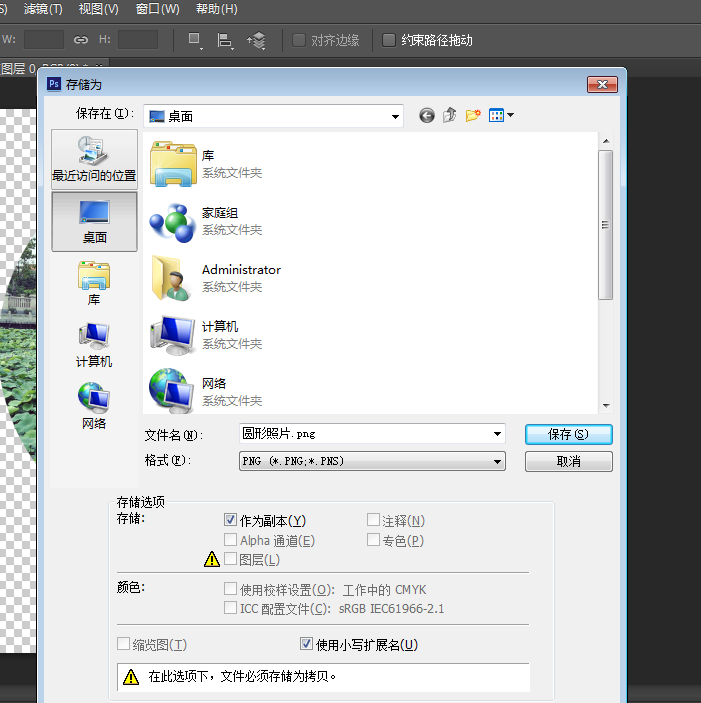Click the link width and height chain icon
Viewport: 701px width, 703px height.
pos(81,40)
